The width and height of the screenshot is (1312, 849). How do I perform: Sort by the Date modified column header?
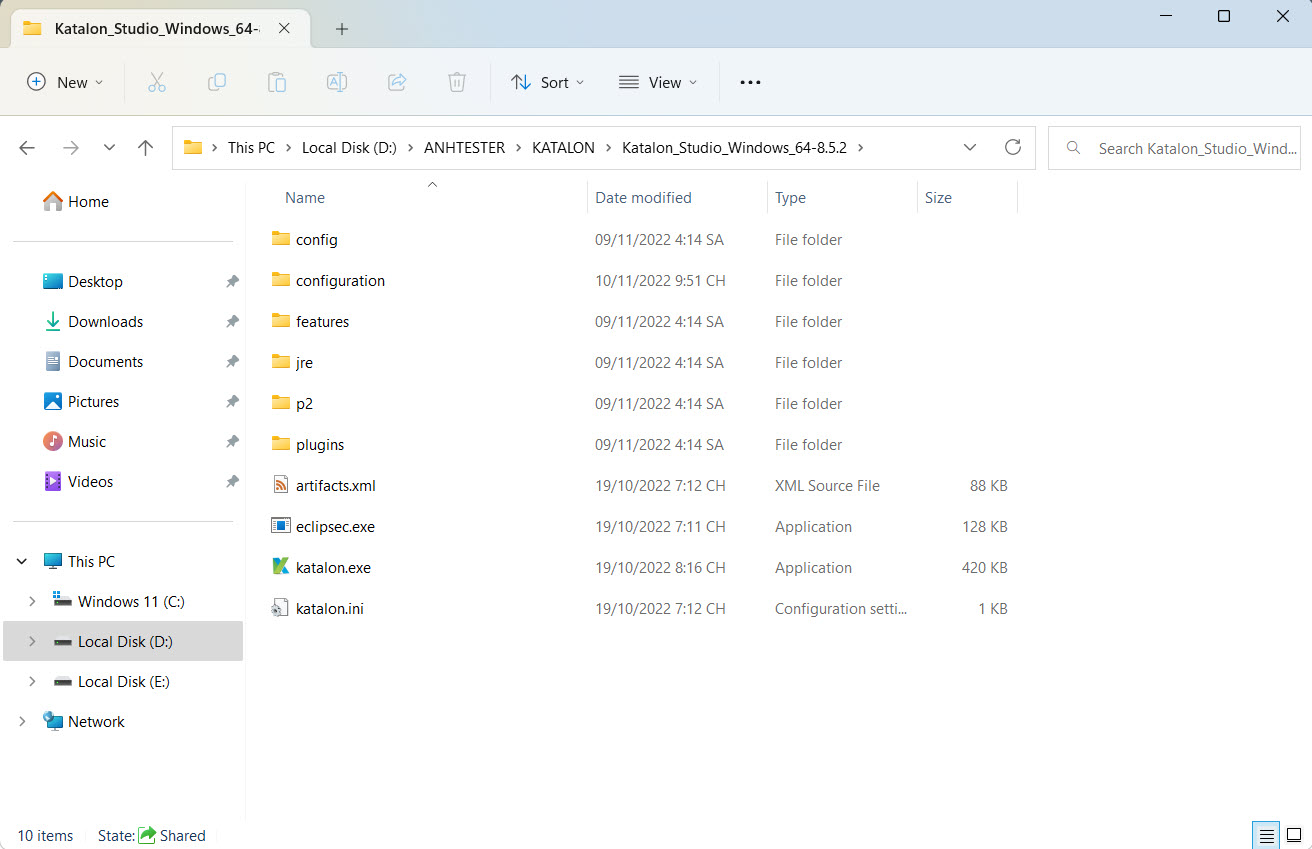(x=643, y=198)
